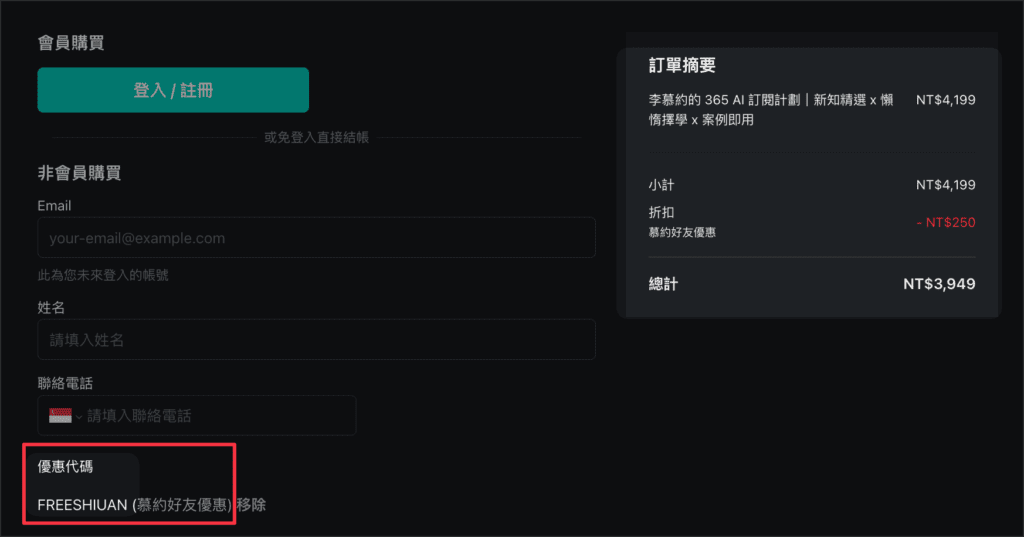This screenshot has height=537, width=1024.
Task: Click the 登入 / 註冊 button
Action: 173,90
